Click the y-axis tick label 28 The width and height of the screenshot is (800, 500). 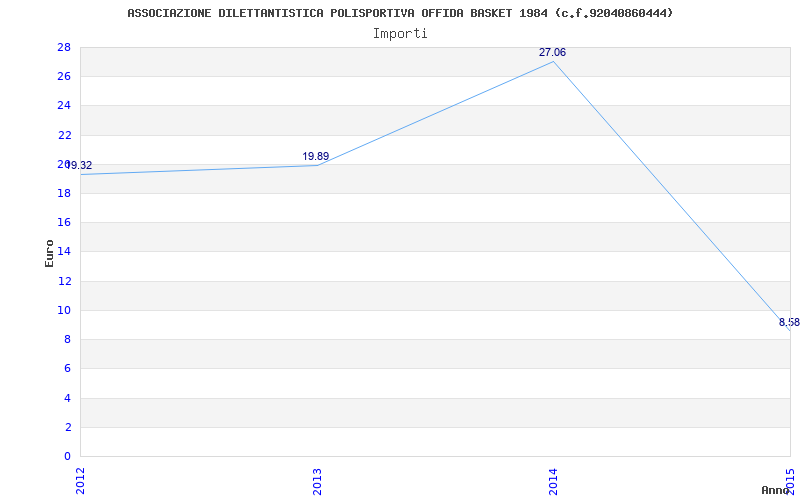point(65,47)
